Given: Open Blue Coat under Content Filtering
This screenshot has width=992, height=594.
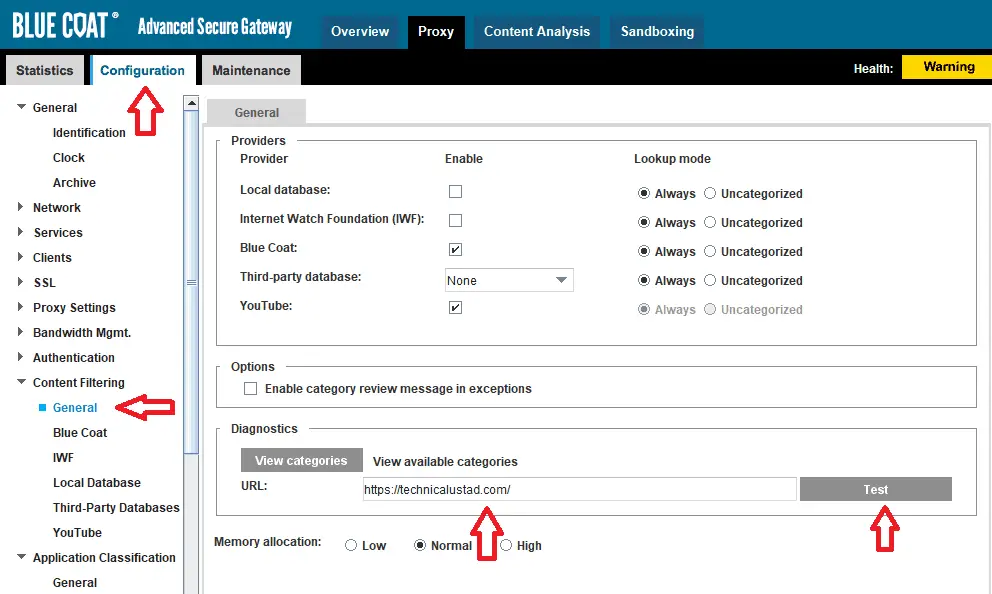Looking at the screenshot, I should pyautogui.click(x=80, y=433).
